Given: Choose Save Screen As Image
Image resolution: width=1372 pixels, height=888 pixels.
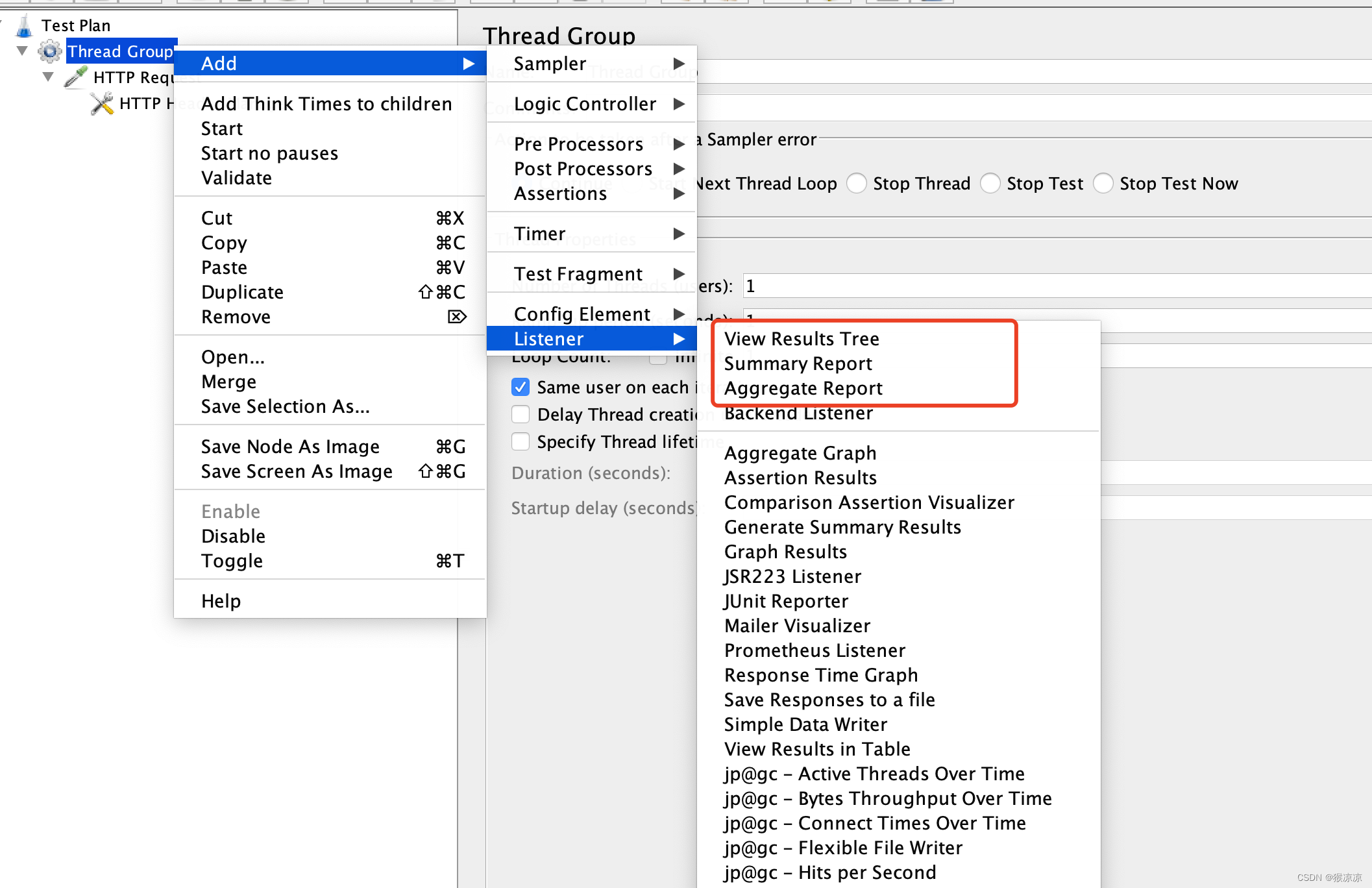Looking at the screenshot, I should (x=330, y=471).
